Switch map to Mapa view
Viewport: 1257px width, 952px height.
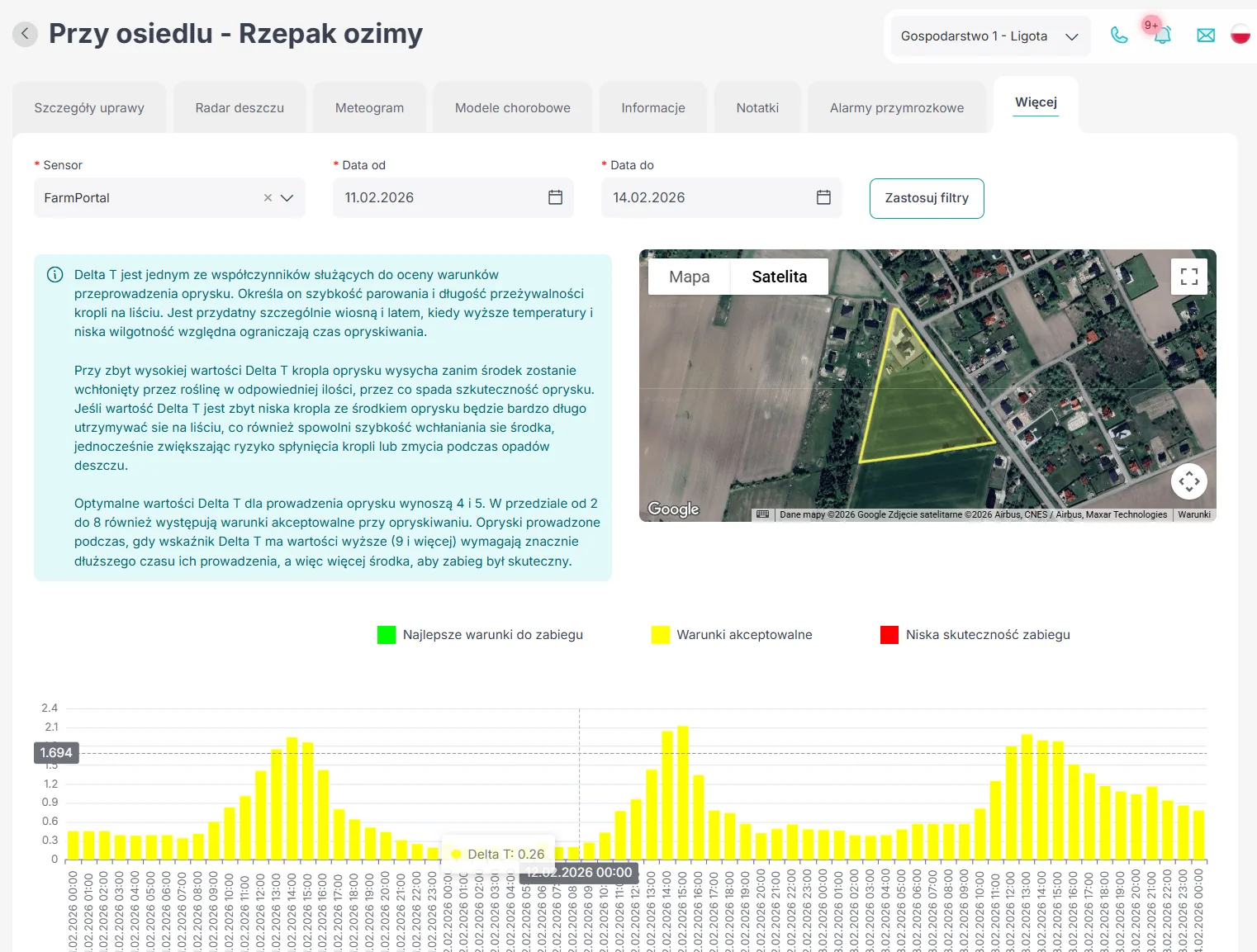689,277
